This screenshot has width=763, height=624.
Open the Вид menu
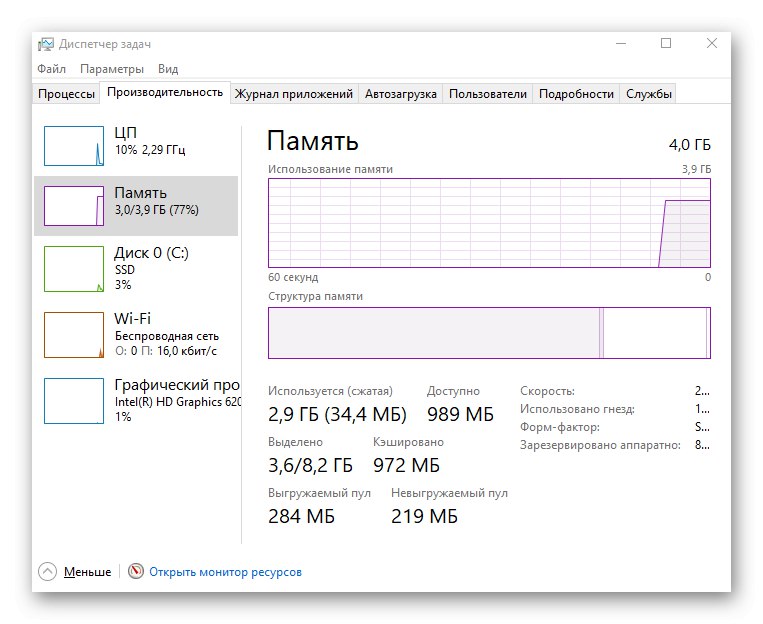[x=168, y=69]
